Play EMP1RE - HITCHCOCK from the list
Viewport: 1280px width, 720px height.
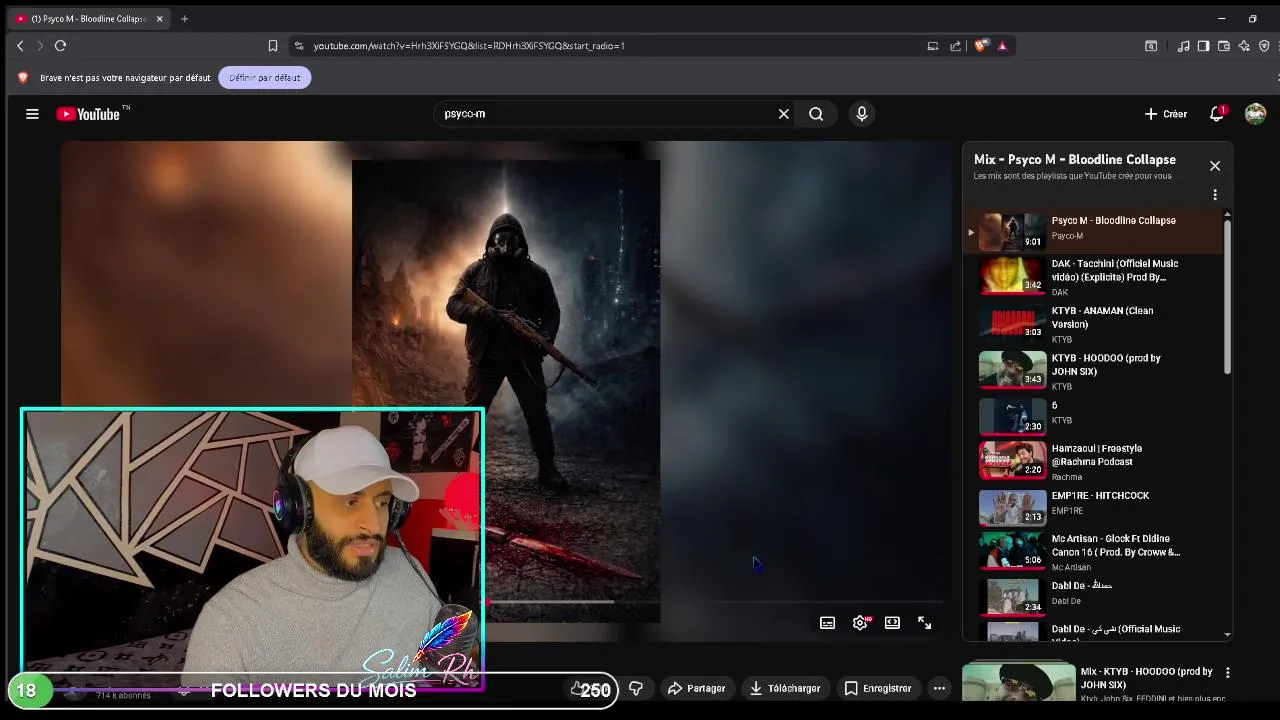[1095, 507]
